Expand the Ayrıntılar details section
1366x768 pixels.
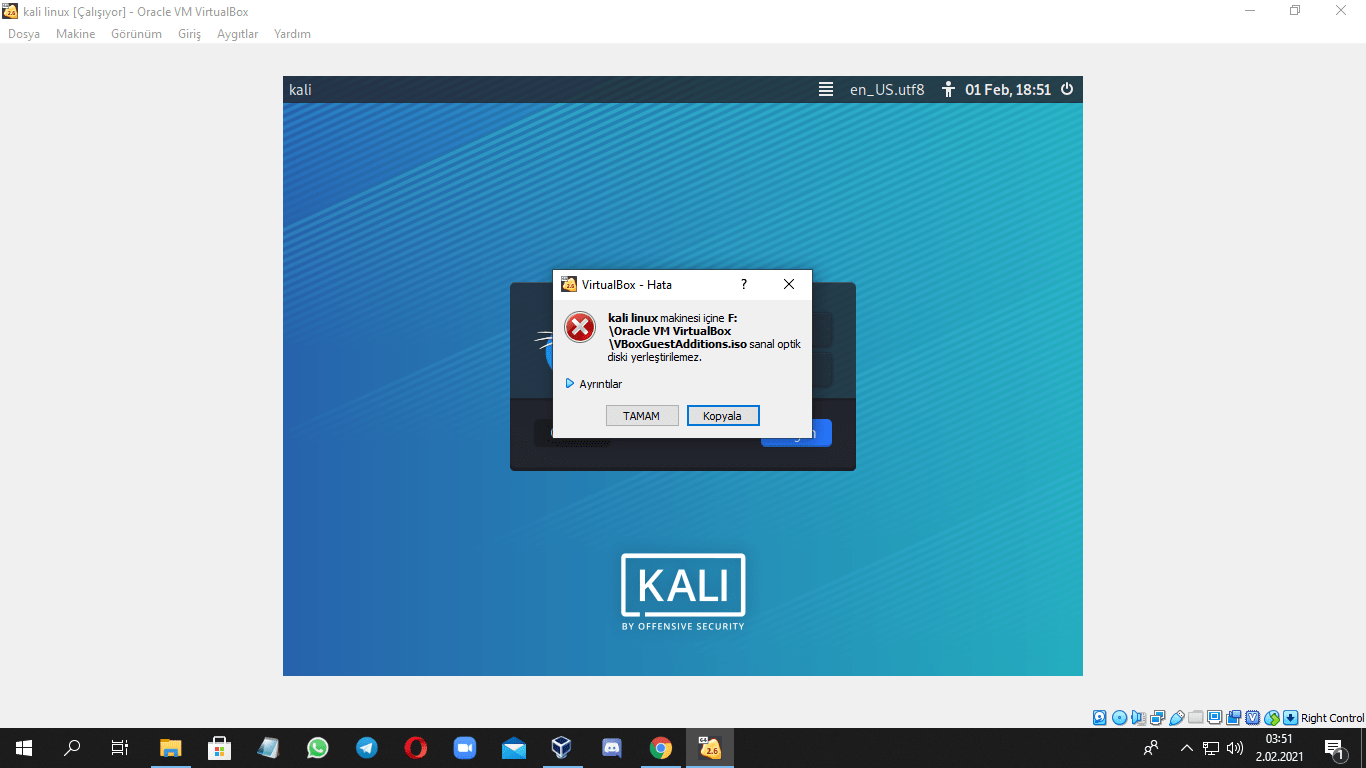coord(594,384)
